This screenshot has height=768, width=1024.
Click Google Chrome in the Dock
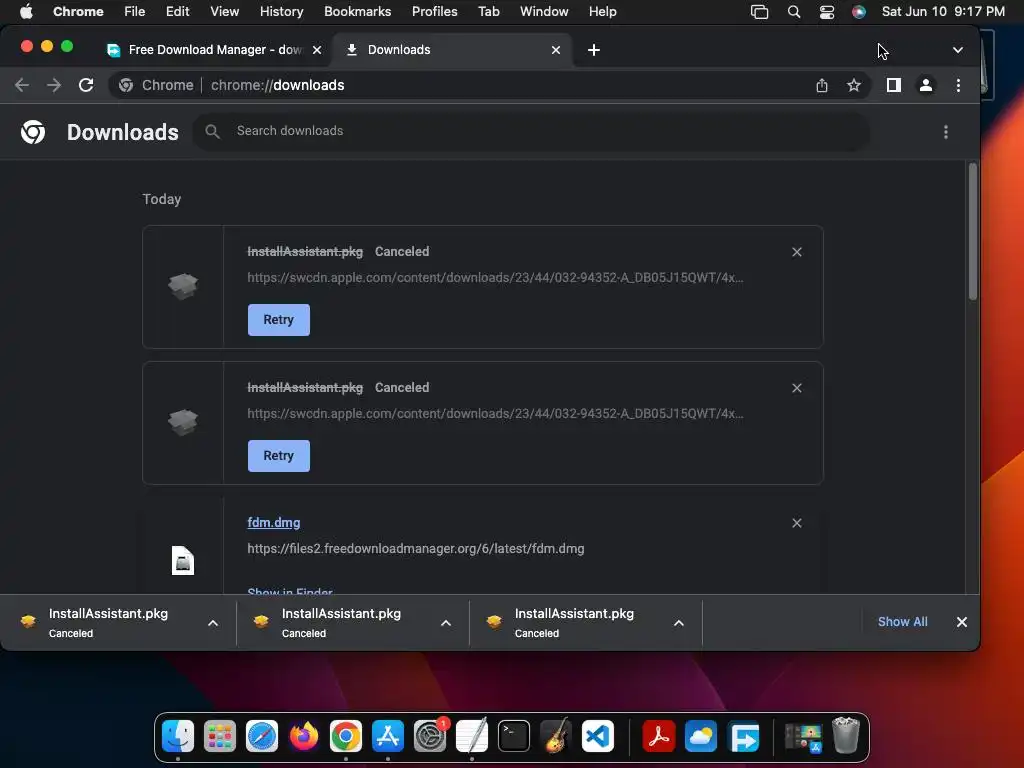click(345, 737)
